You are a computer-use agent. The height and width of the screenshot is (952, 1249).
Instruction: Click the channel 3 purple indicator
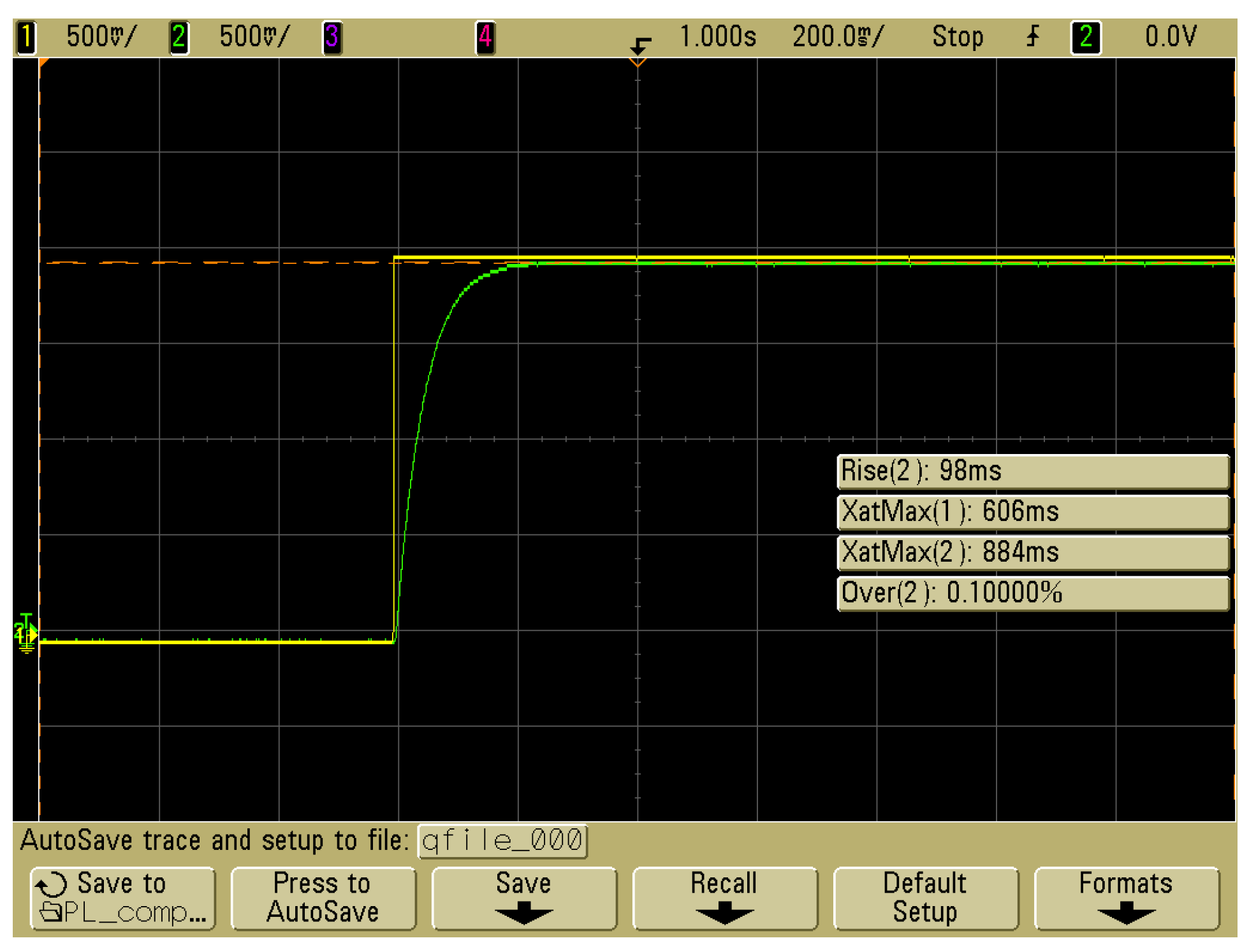pos(332,38)
